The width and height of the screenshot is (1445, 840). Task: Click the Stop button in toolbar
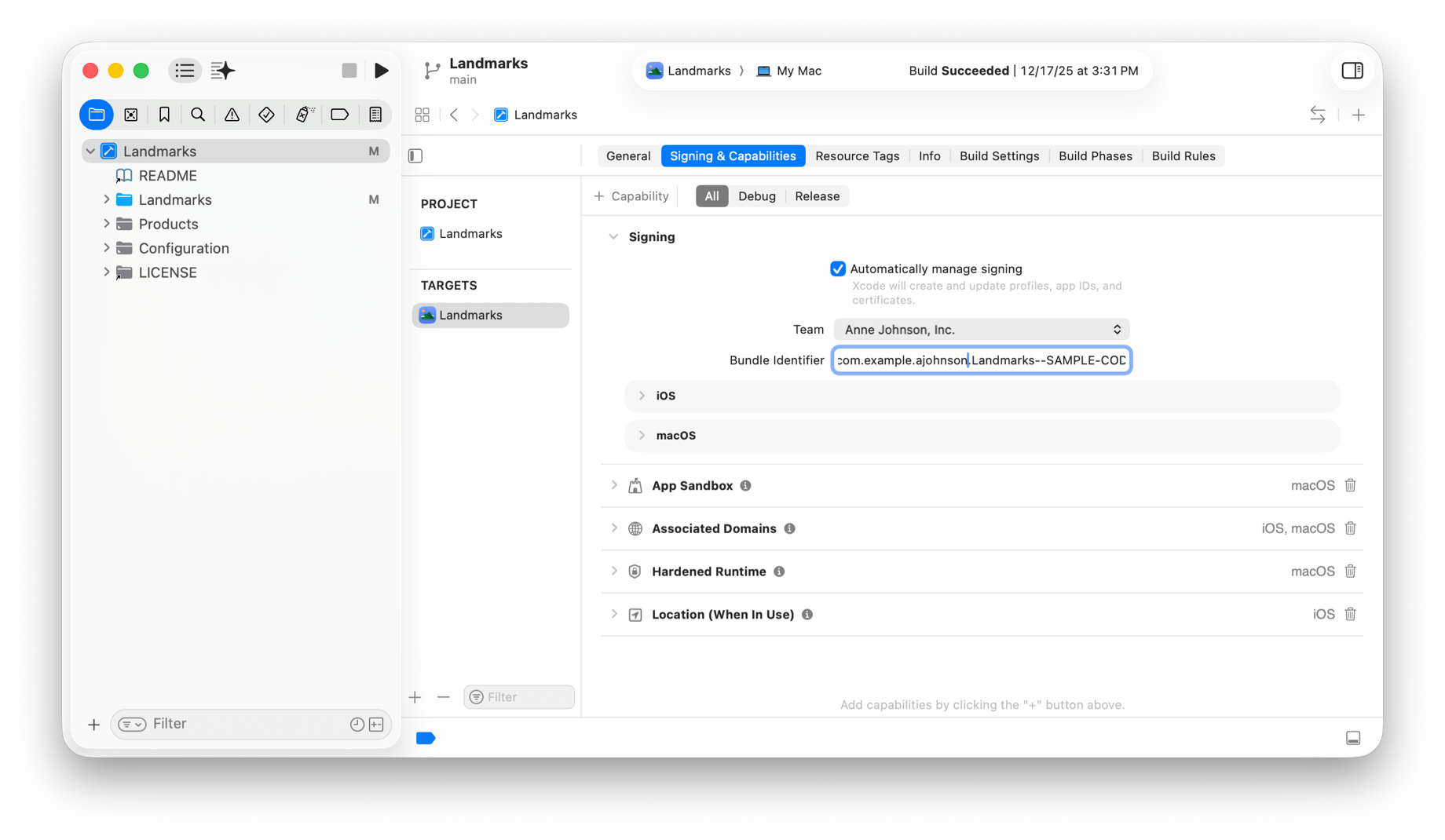click(349, 71)
